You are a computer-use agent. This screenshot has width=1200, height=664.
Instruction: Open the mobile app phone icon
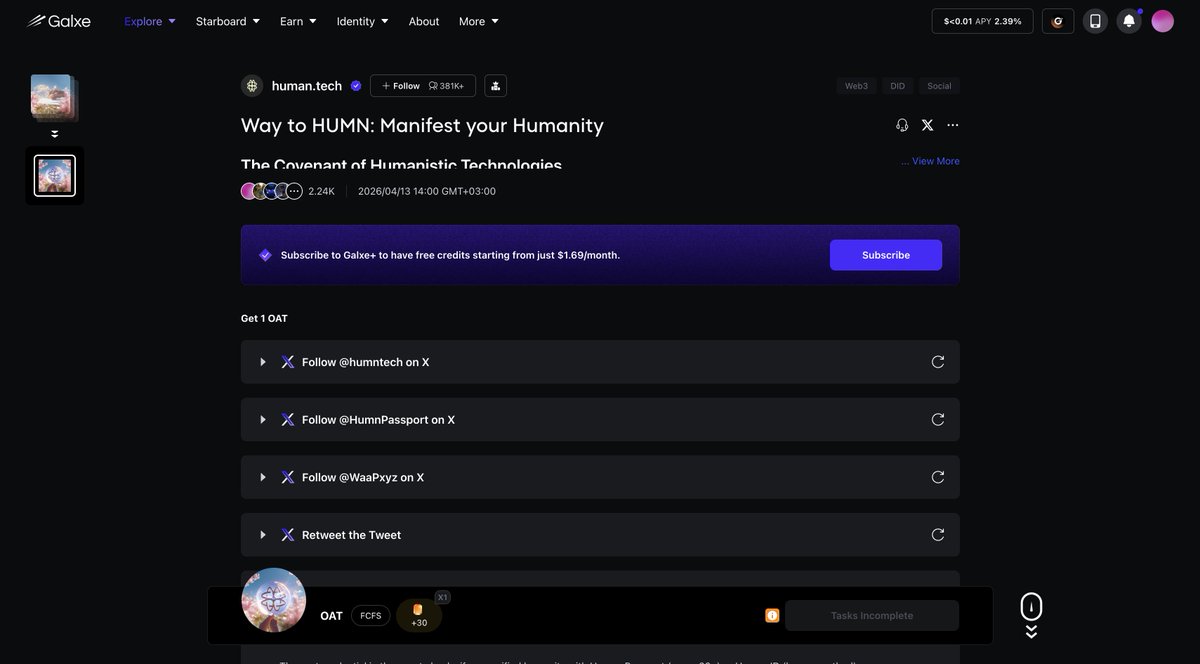[1095, 21]
